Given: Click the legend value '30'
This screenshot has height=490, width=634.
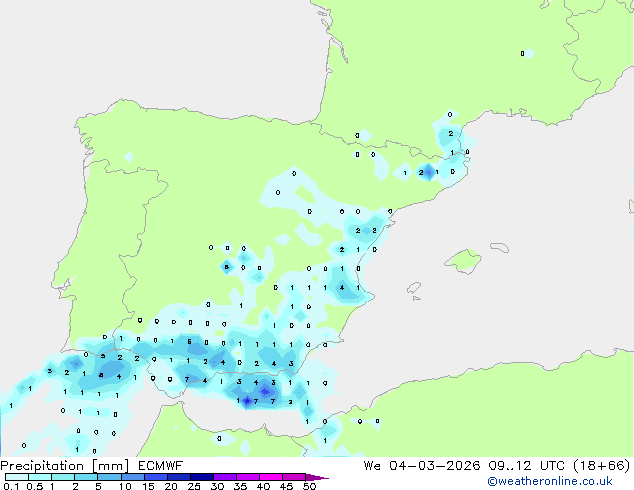Looking at the screenshot, I should [x=217, y=486].
